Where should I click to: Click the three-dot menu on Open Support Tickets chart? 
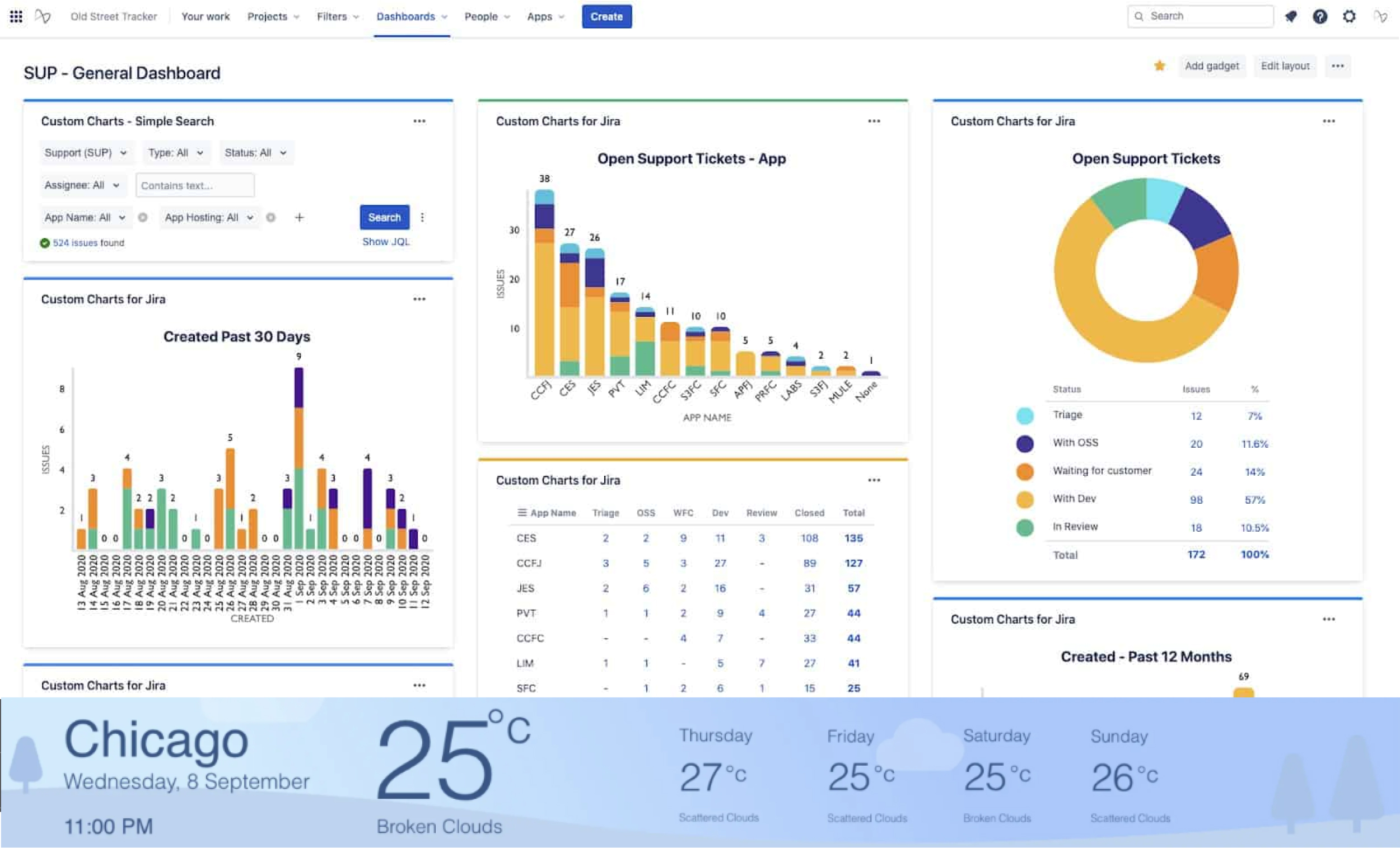[1330, 121]
